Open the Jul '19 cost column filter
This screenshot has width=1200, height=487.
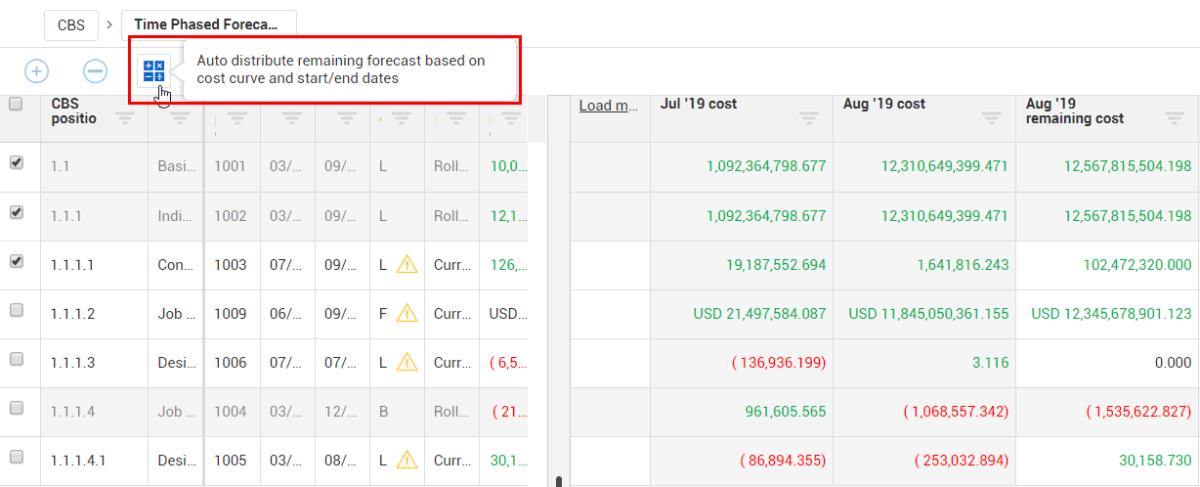809,119
